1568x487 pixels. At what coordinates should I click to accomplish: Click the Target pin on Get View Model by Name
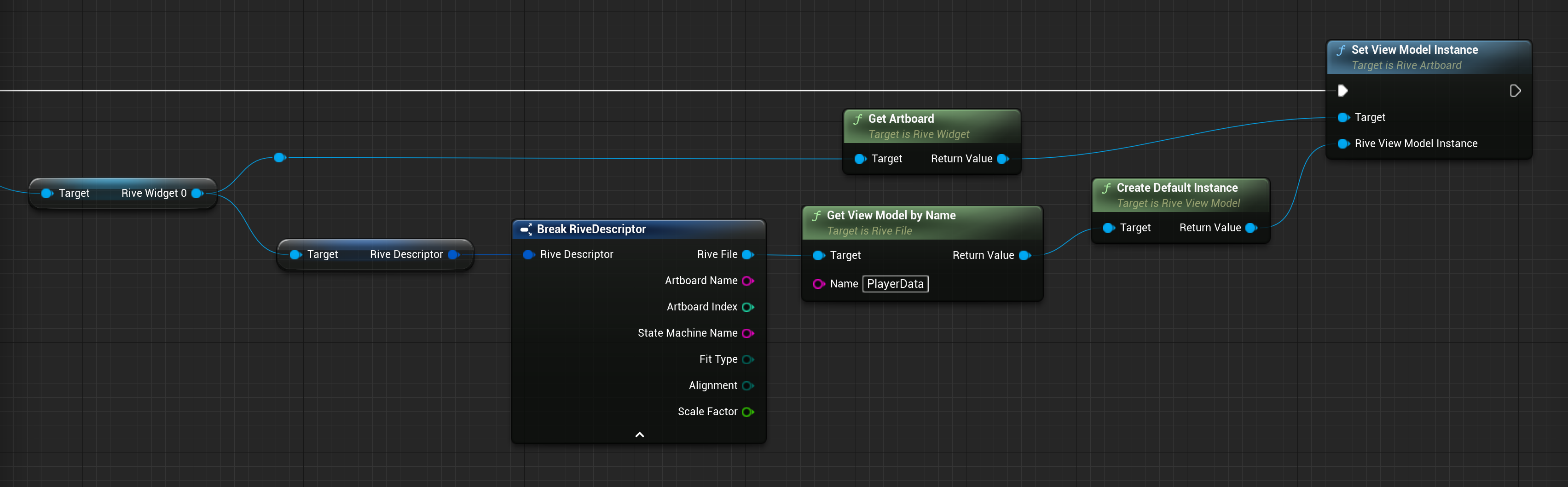(x=819, y=255)
